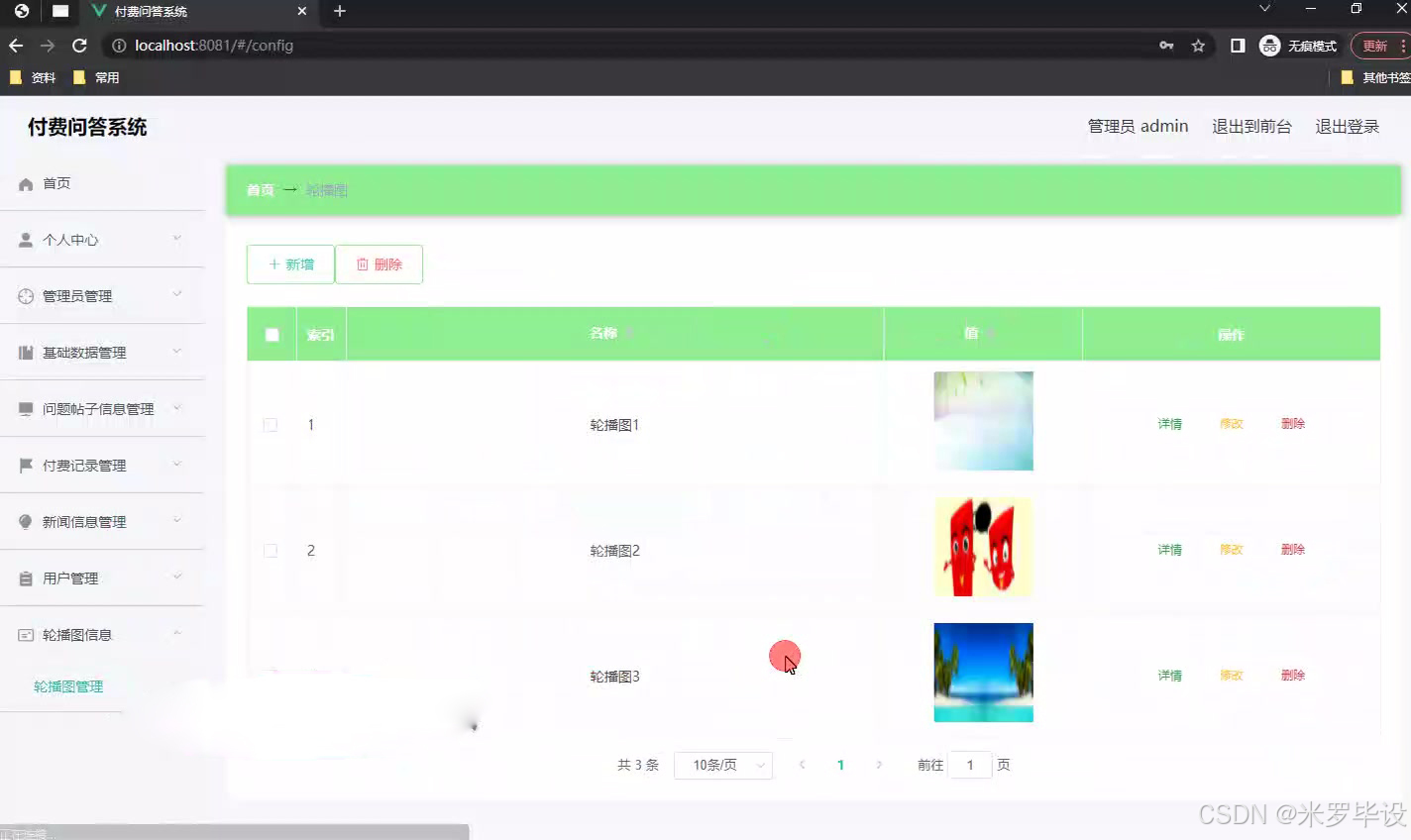Click 首页 in the breadcrumb bar
The height and width of the screenshot is (840, 1411).
pyautogui.click(x=259, y=190)
